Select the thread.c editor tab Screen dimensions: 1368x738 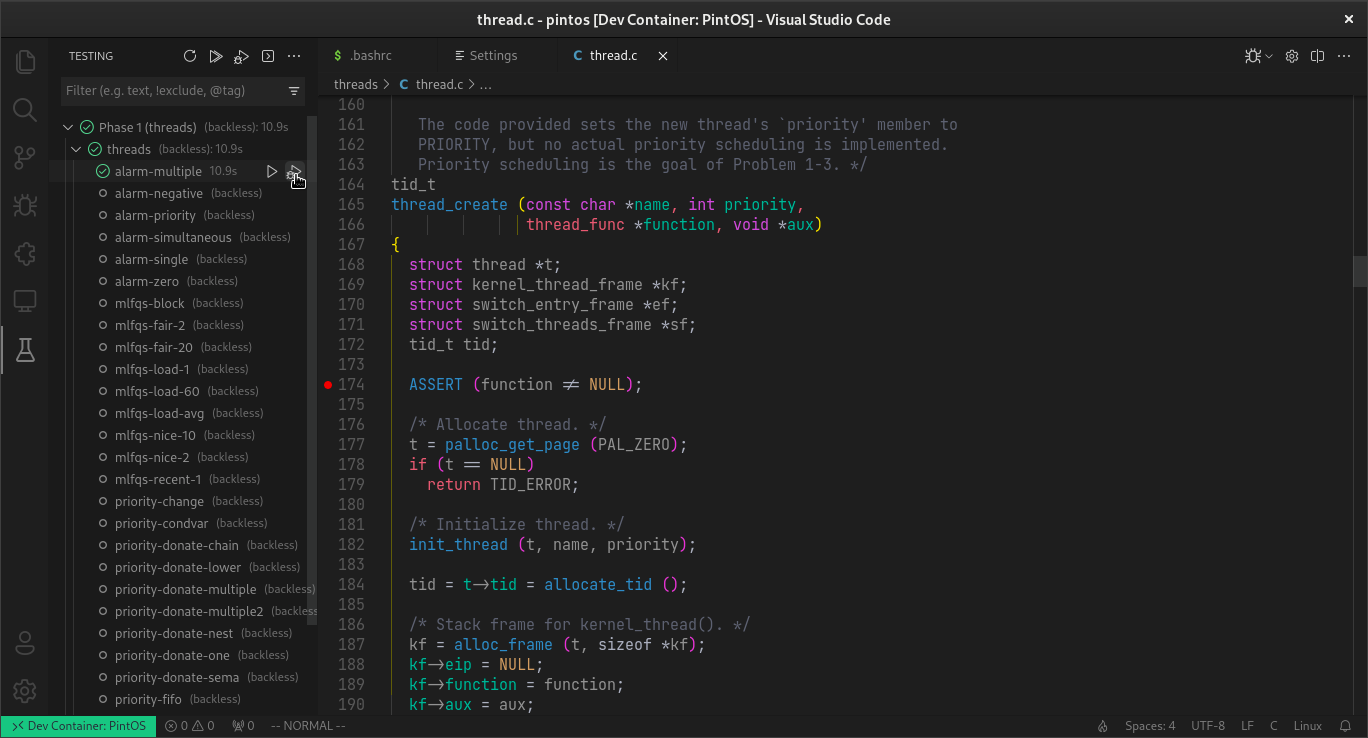coord(613,56)
